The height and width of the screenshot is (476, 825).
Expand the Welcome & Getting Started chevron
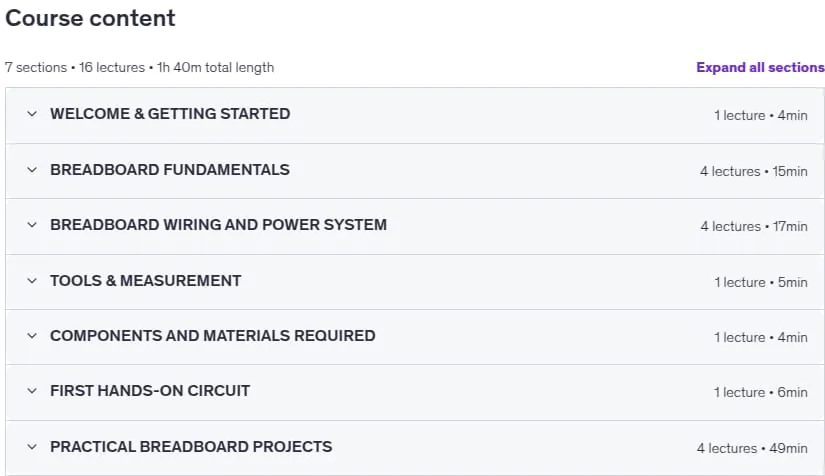(32, 114)
